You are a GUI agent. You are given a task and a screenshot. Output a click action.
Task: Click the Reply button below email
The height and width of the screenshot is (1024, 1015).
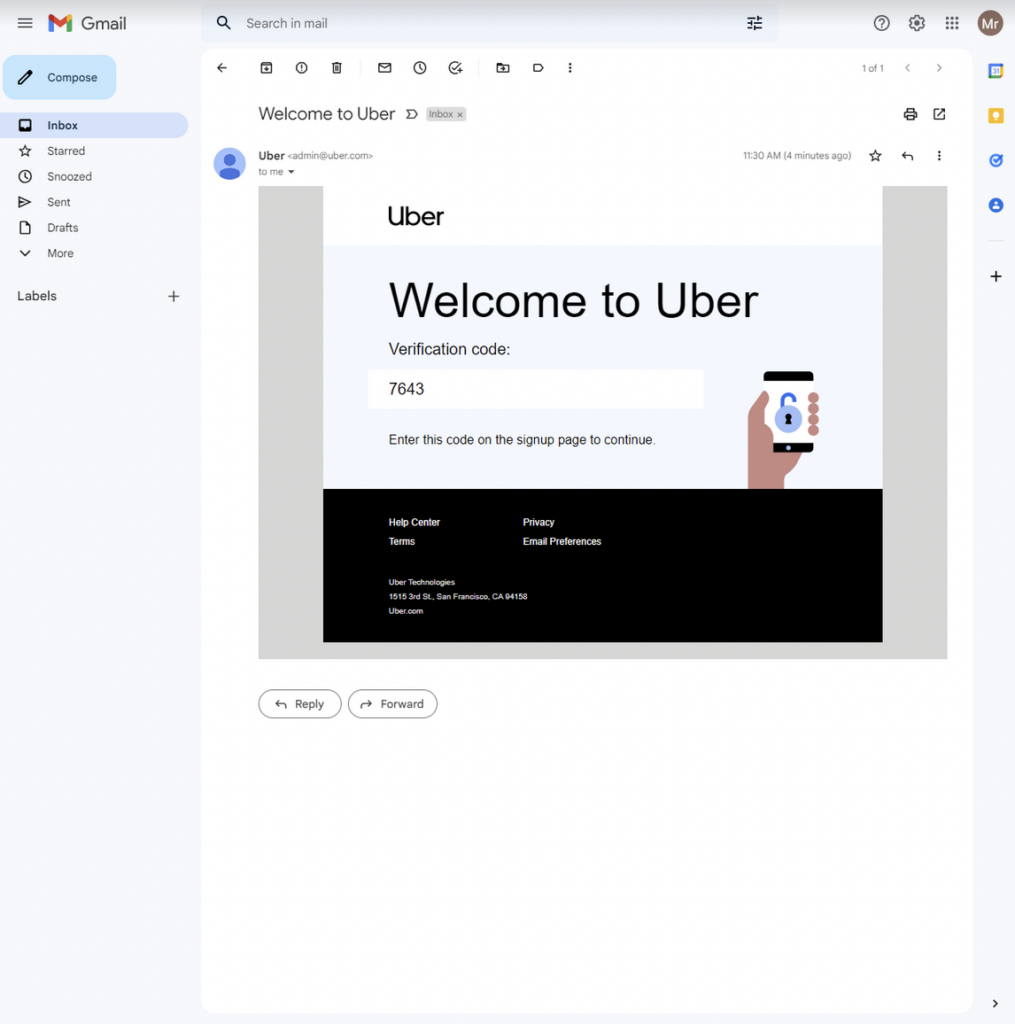300,704
